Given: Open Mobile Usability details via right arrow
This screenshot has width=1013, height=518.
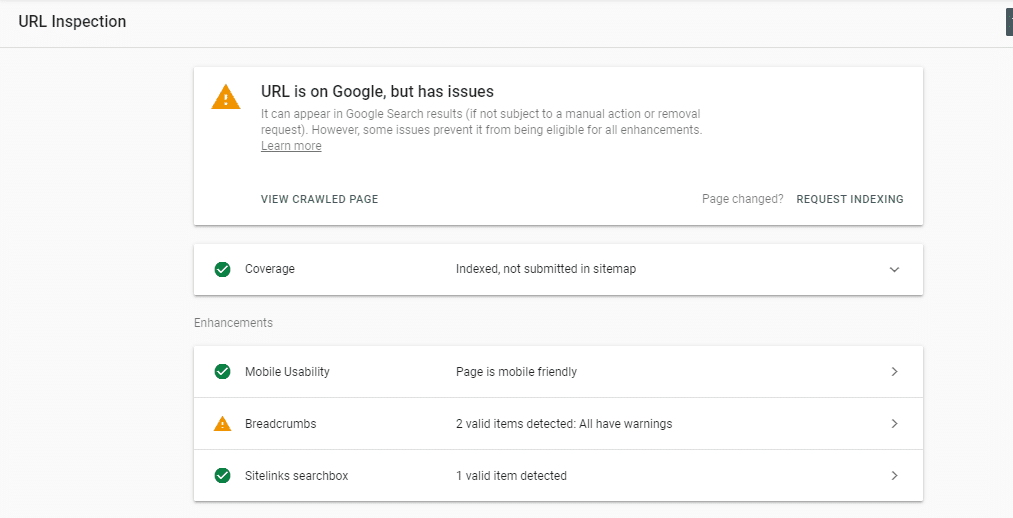Looking at the screenshot, I should click(x=894, y=372).
